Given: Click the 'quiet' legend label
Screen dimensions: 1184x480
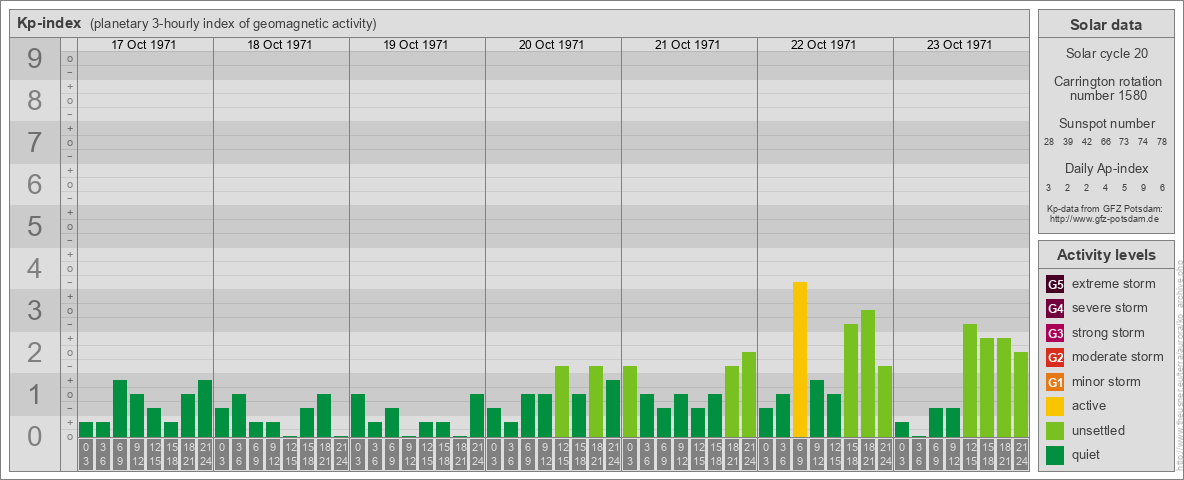Looking at the screenshot, I should [x=1088, y=455].
